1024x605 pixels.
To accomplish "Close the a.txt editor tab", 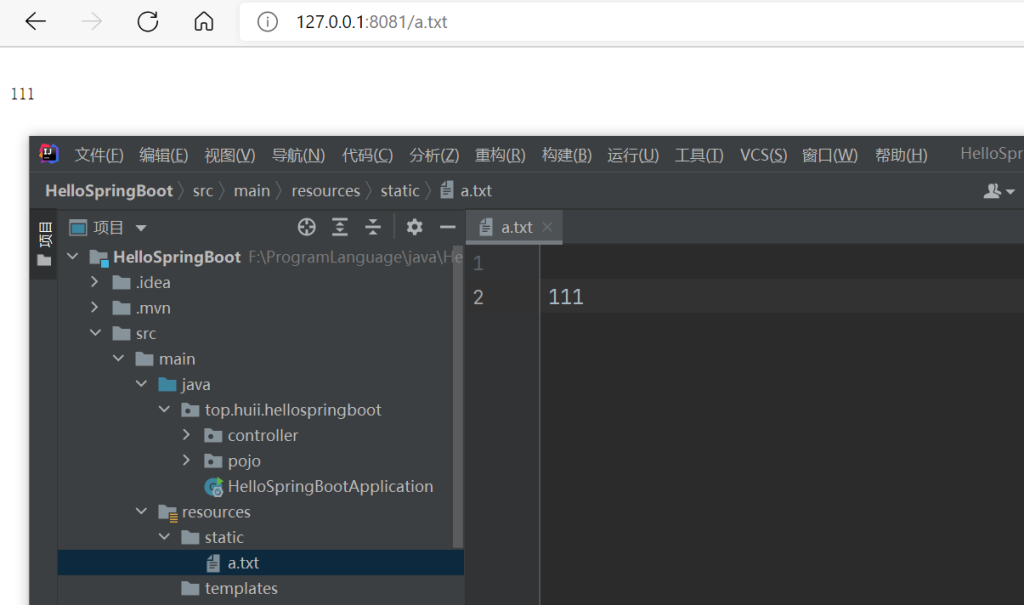I will [x=547, y=227].
